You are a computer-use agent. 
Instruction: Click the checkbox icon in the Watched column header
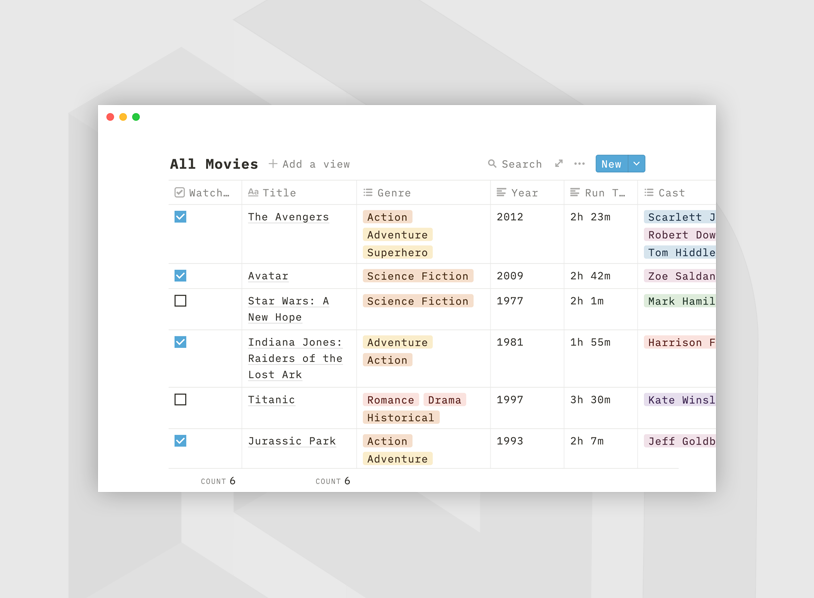(180, 193)
